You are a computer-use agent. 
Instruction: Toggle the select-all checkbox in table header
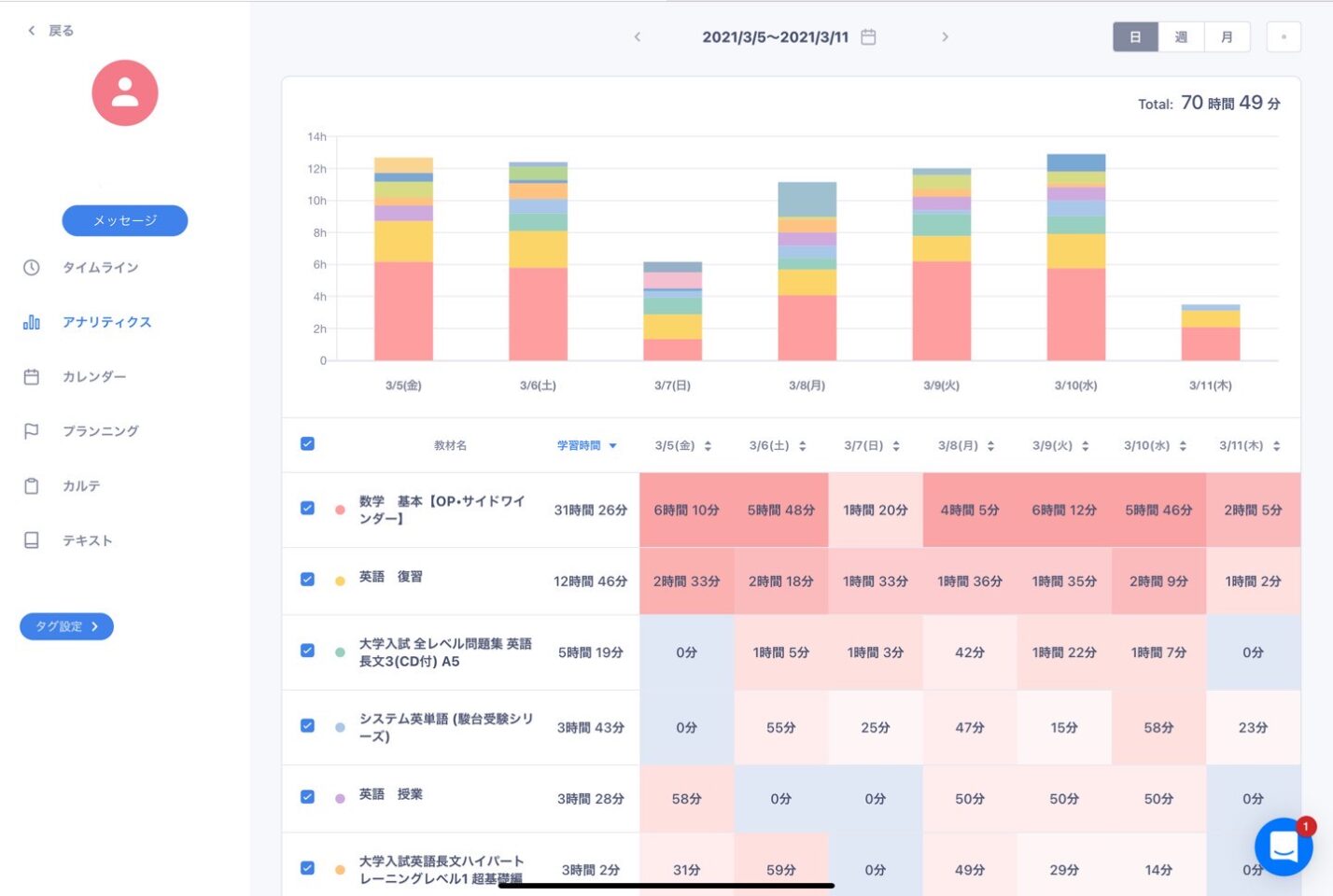point(307,444)
